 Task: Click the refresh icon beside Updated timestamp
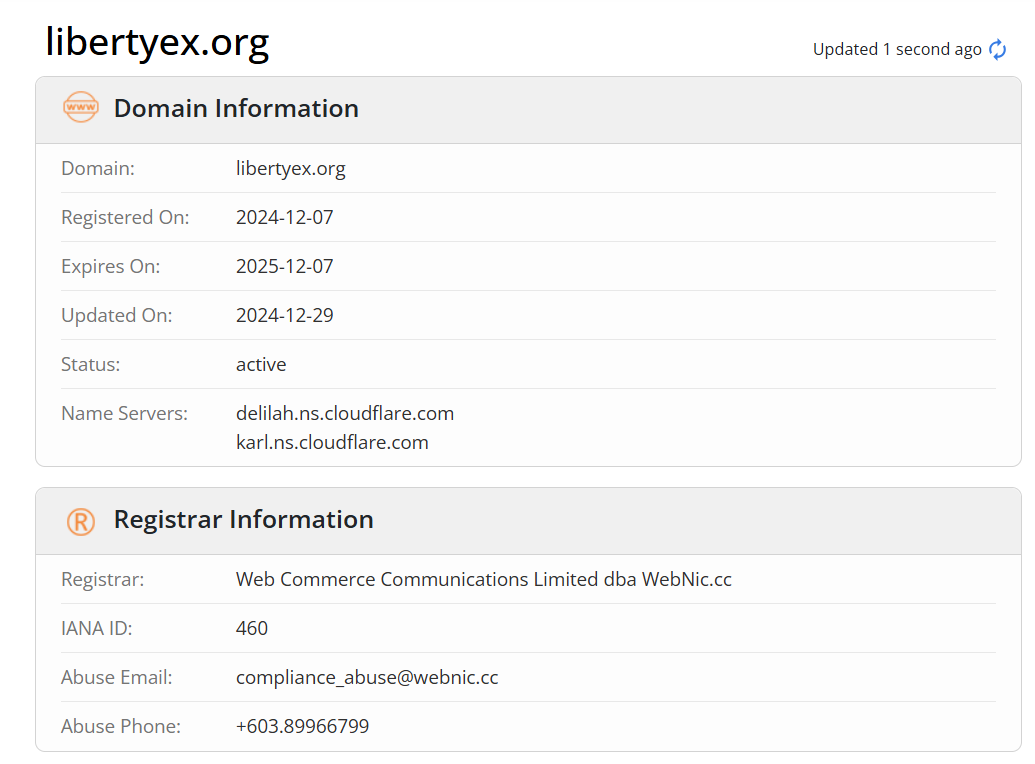tap(997, 50)
